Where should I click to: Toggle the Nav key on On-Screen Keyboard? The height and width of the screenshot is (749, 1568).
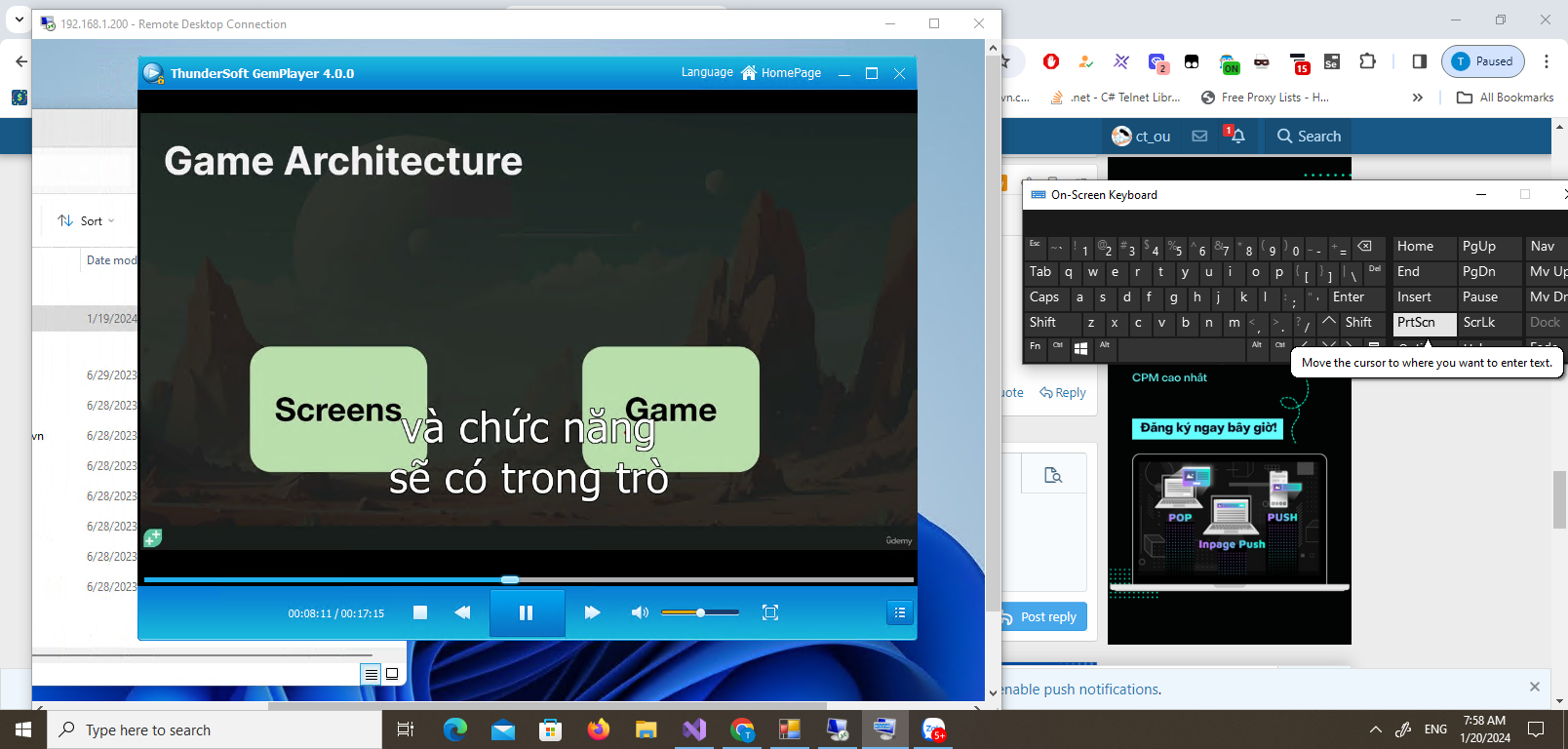(1545, 247)
